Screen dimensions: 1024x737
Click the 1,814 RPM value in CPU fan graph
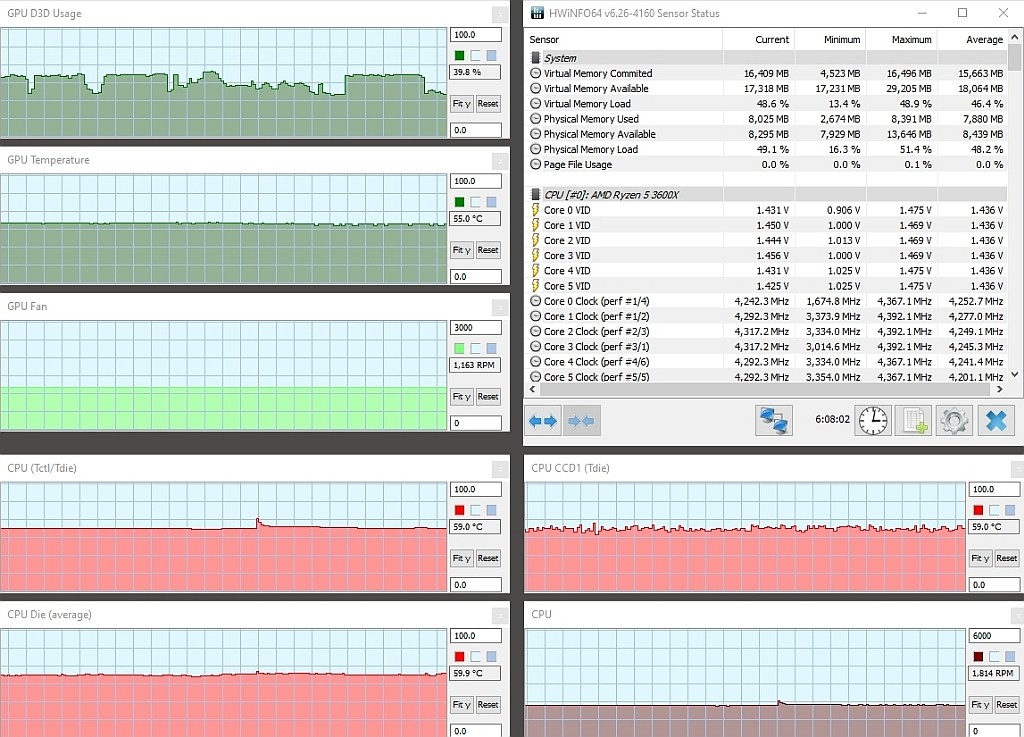(x=994, y=673)
